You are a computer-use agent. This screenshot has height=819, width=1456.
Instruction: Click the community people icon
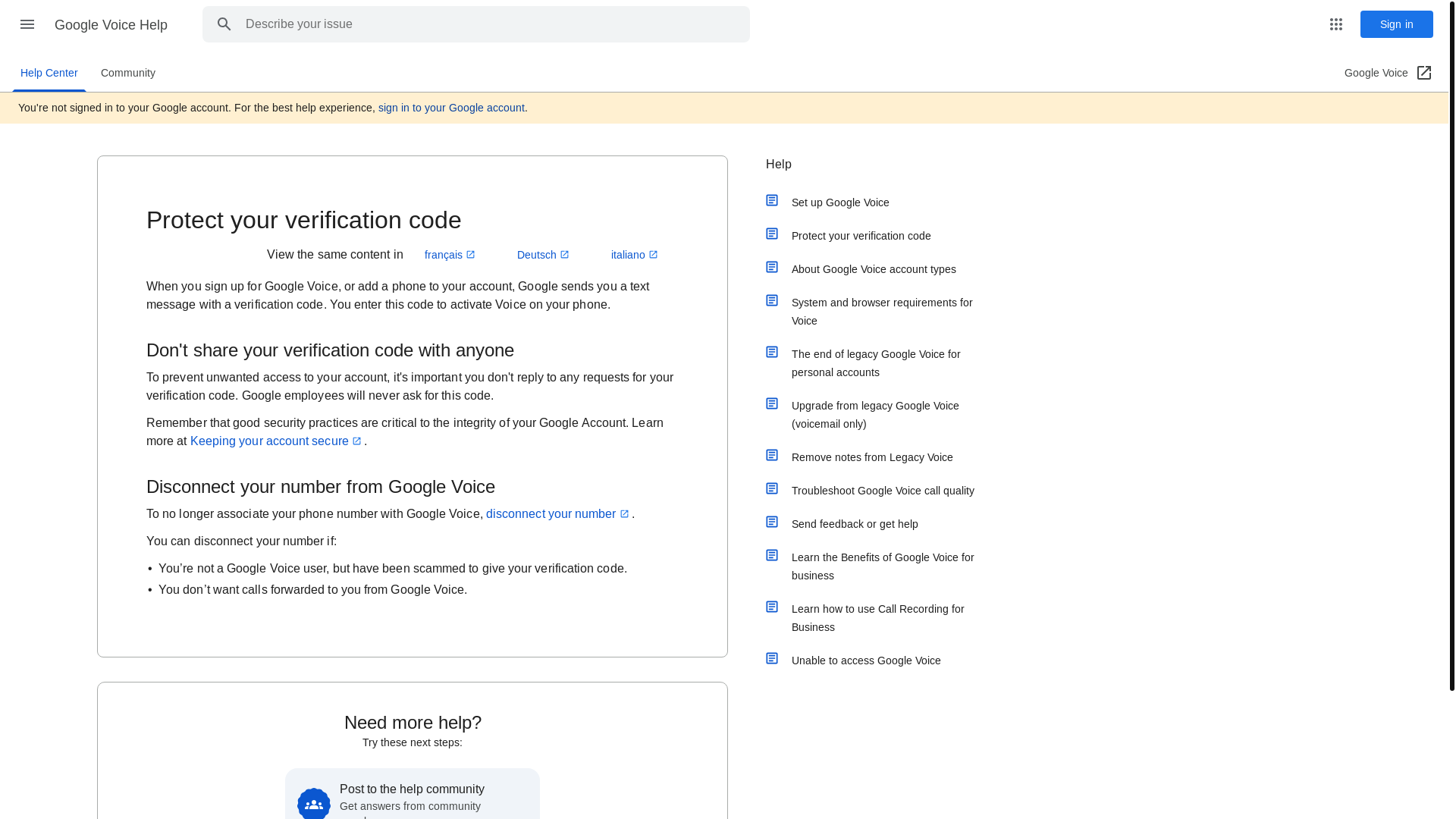pyautogui.click(x=314, y=804)
